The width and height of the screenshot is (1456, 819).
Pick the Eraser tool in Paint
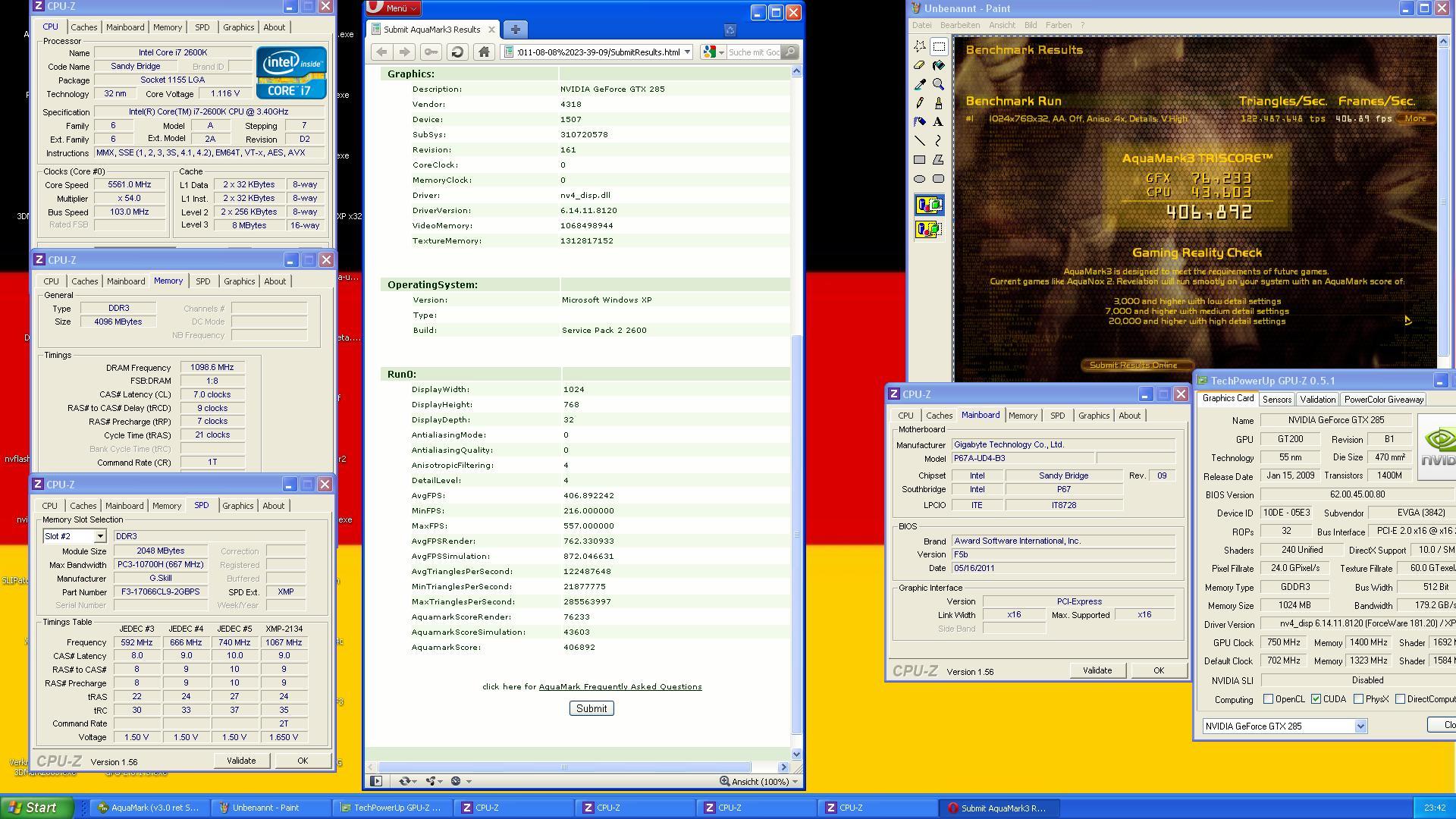click(920, 65)
